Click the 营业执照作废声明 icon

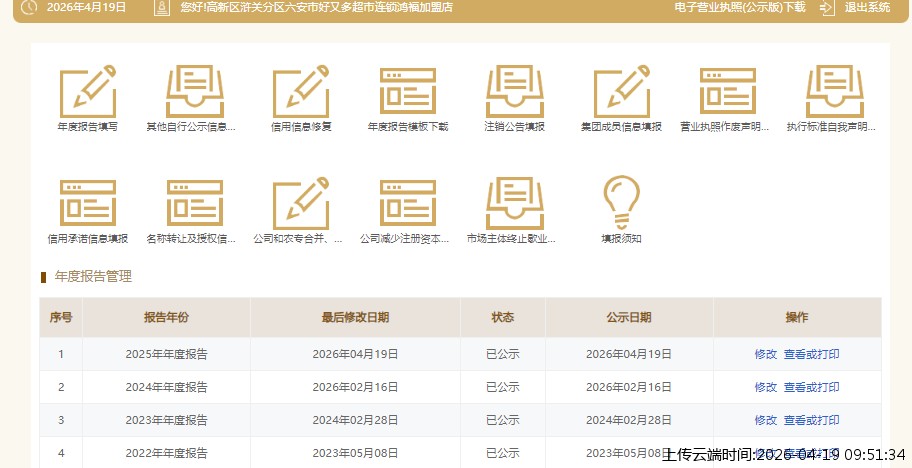(727, 92)
